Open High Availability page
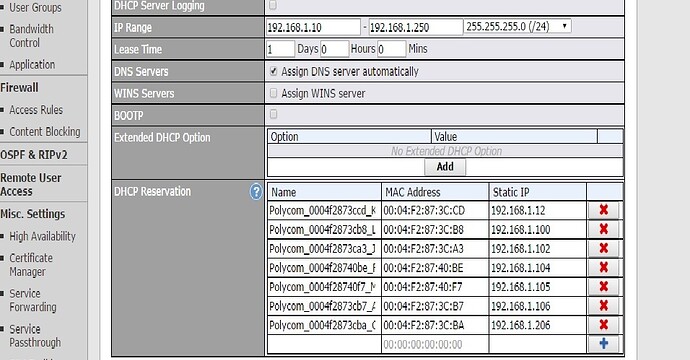This screenshot has height=360, width=690. coord(42,236)
